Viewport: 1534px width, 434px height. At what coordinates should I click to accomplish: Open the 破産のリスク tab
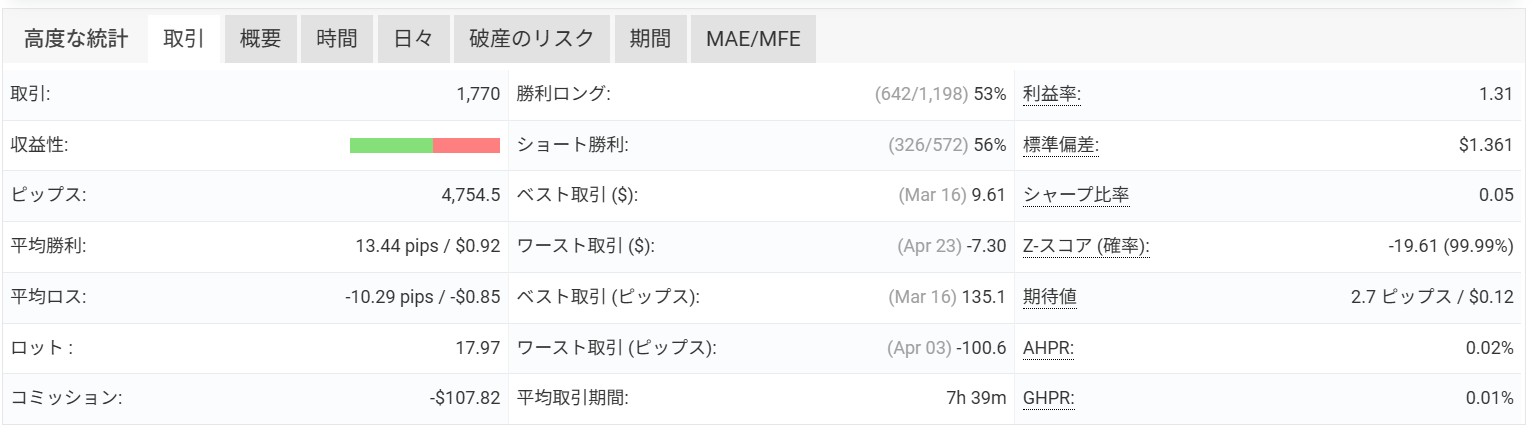(531, 39)
